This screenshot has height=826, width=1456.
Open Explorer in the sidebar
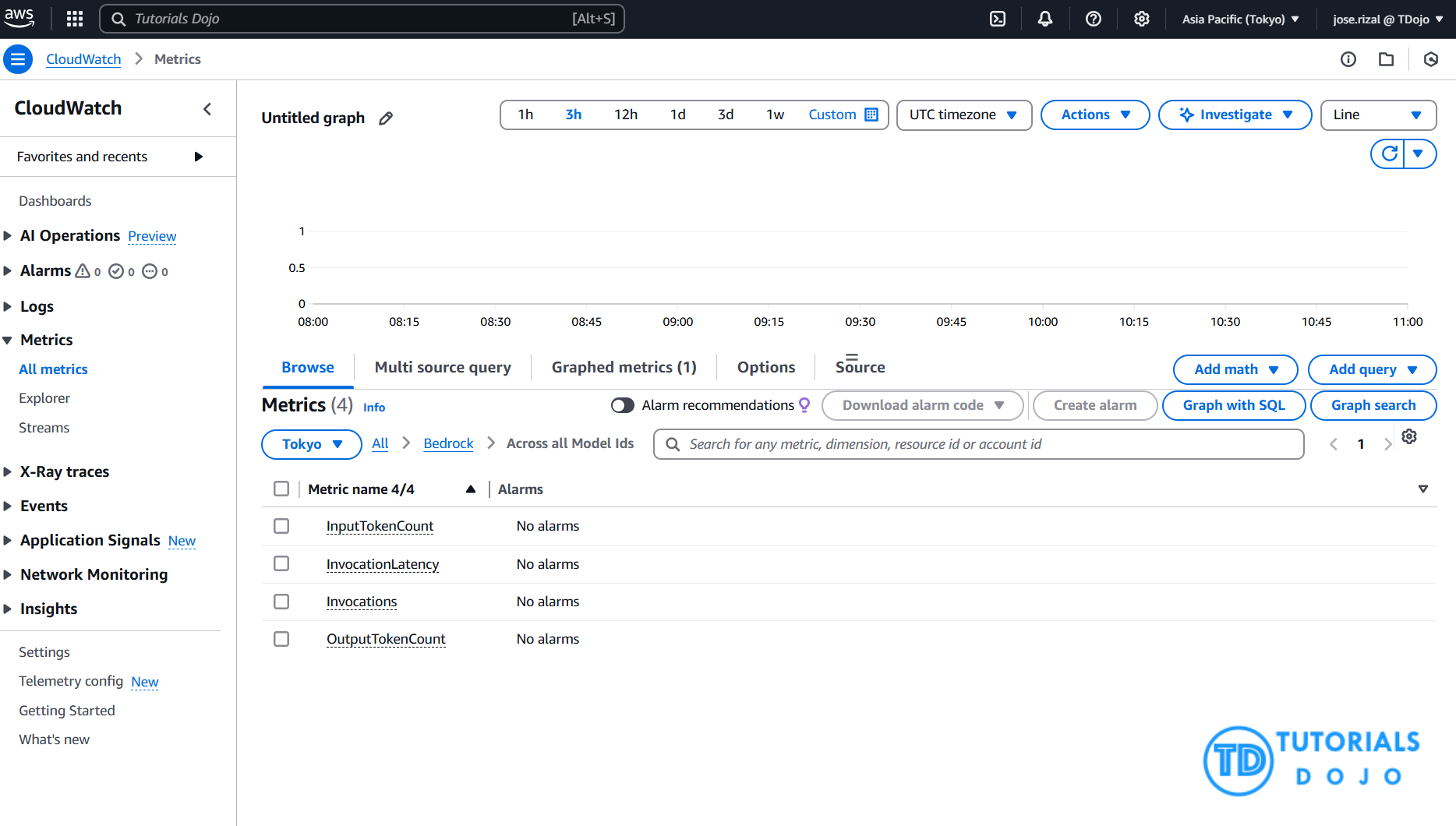coord(44,398)
